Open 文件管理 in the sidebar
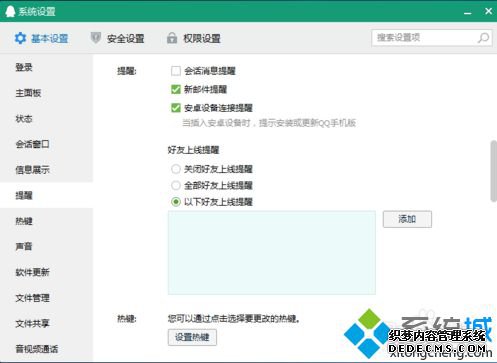This screenshot has width=497, height=363. tap(46, 298)
